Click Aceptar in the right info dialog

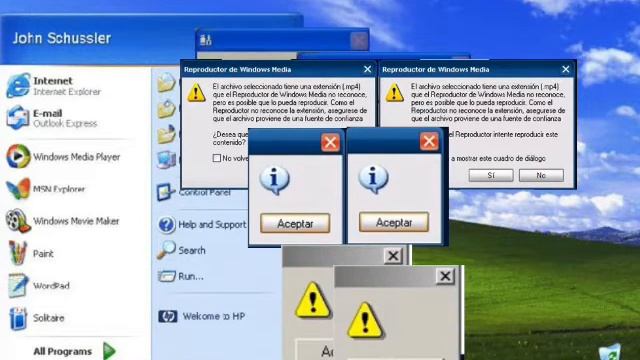click(394, 222)
